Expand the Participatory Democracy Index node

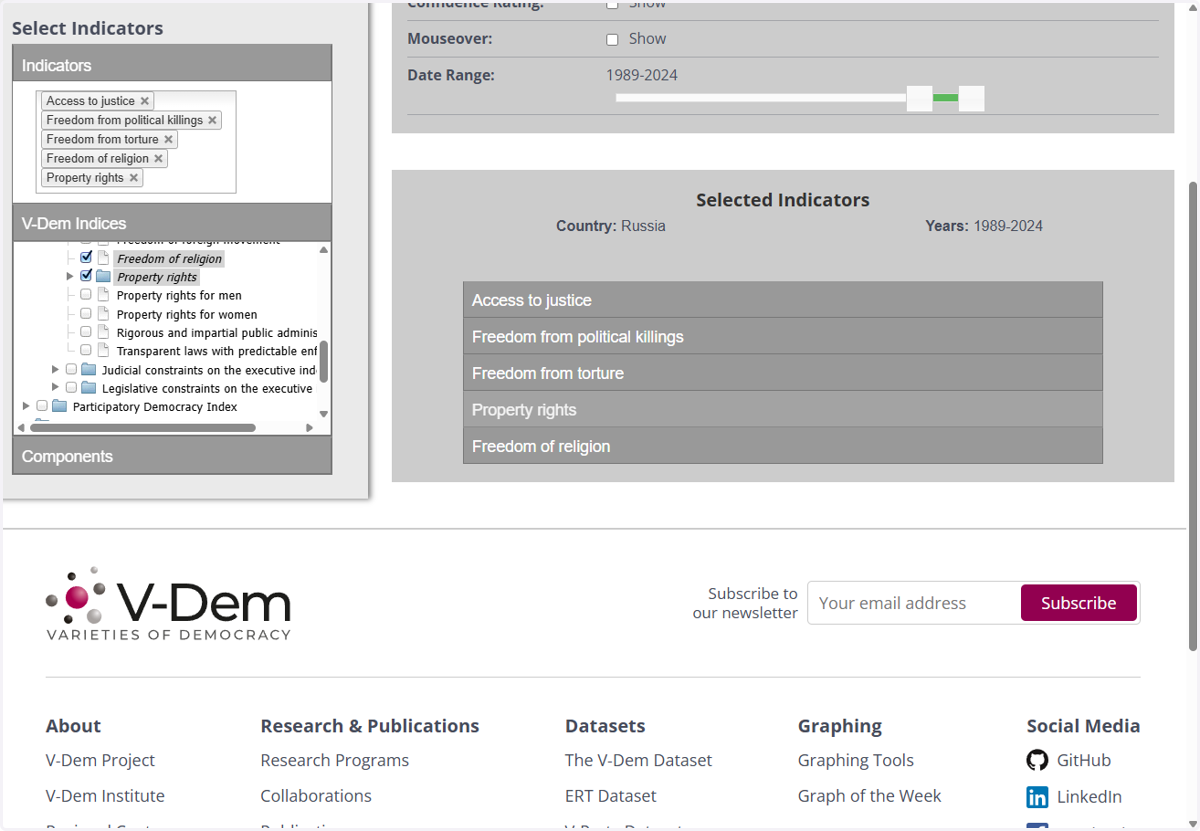(26, 406)
